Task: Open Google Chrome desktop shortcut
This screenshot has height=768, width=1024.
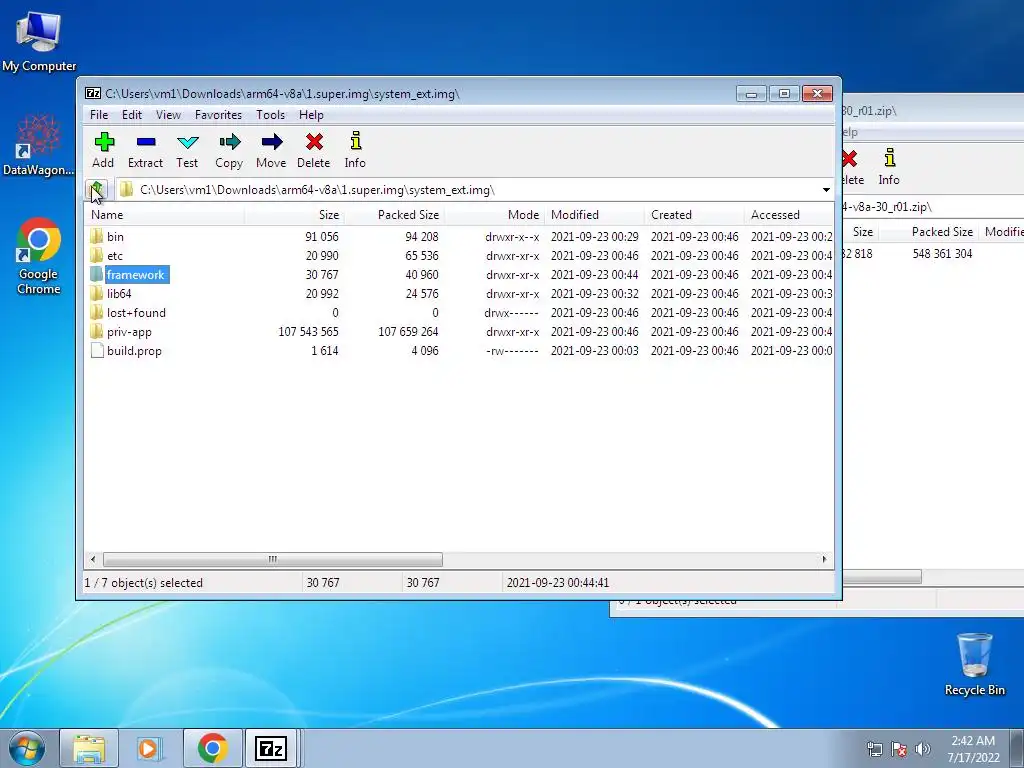Action: (x=39, y=256)
